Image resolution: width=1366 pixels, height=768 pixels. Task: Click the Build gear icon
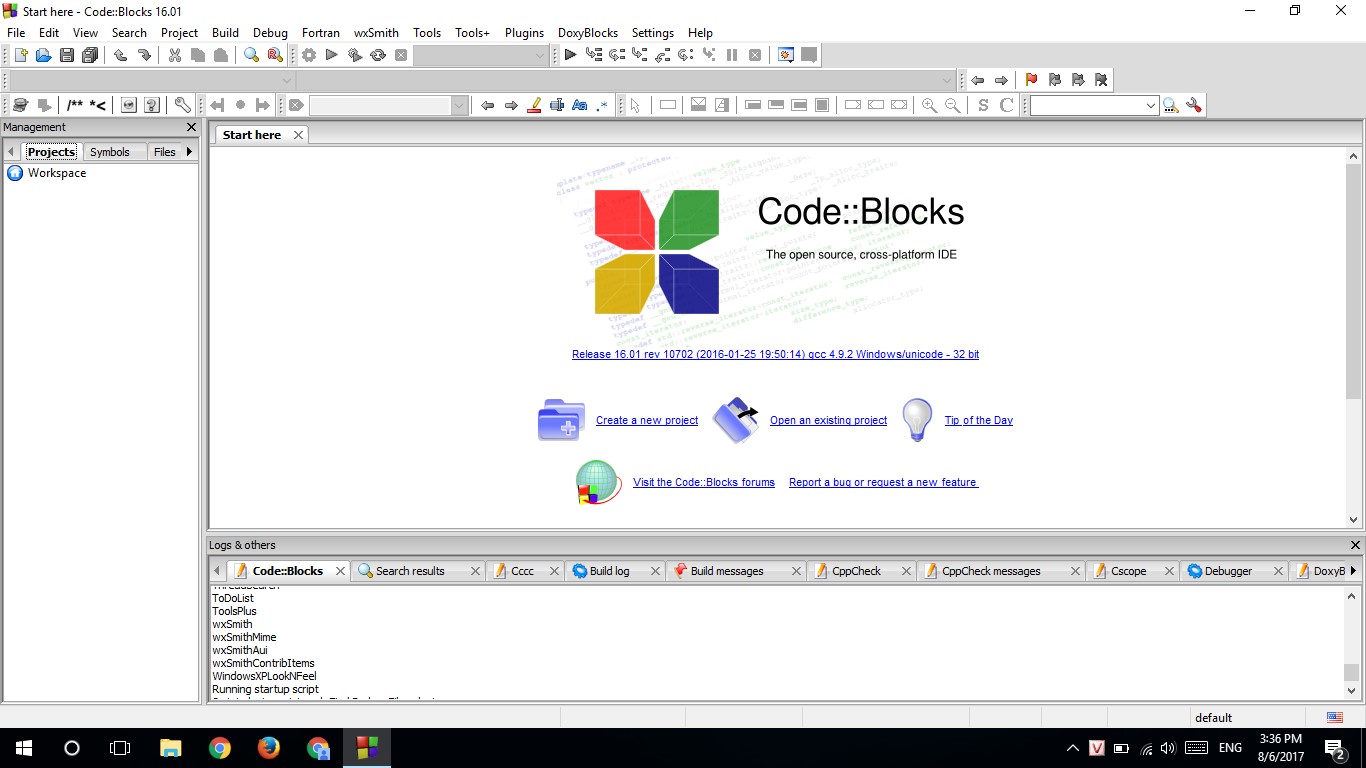(x=309, y=55)
